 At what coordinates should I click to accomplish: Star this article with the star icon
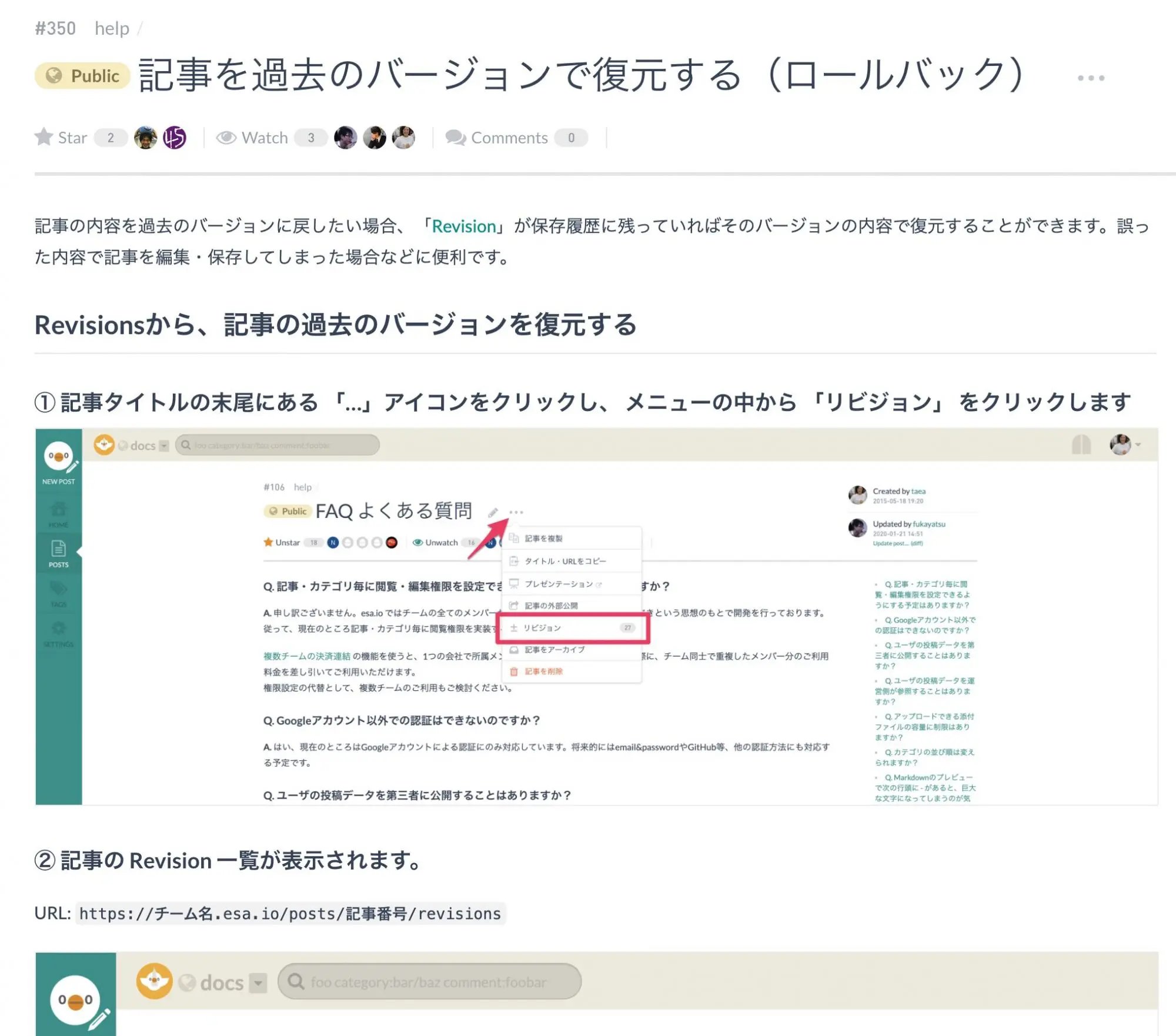pyautogui.click(x=44, y=137)
